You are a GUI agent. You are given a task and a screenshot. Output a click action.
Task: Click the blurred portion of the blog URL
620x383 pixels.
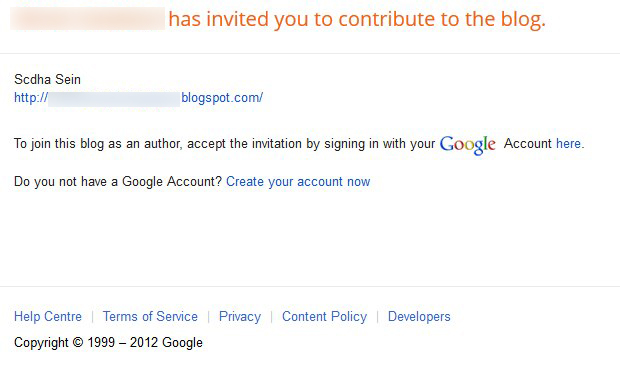point(114,99)
